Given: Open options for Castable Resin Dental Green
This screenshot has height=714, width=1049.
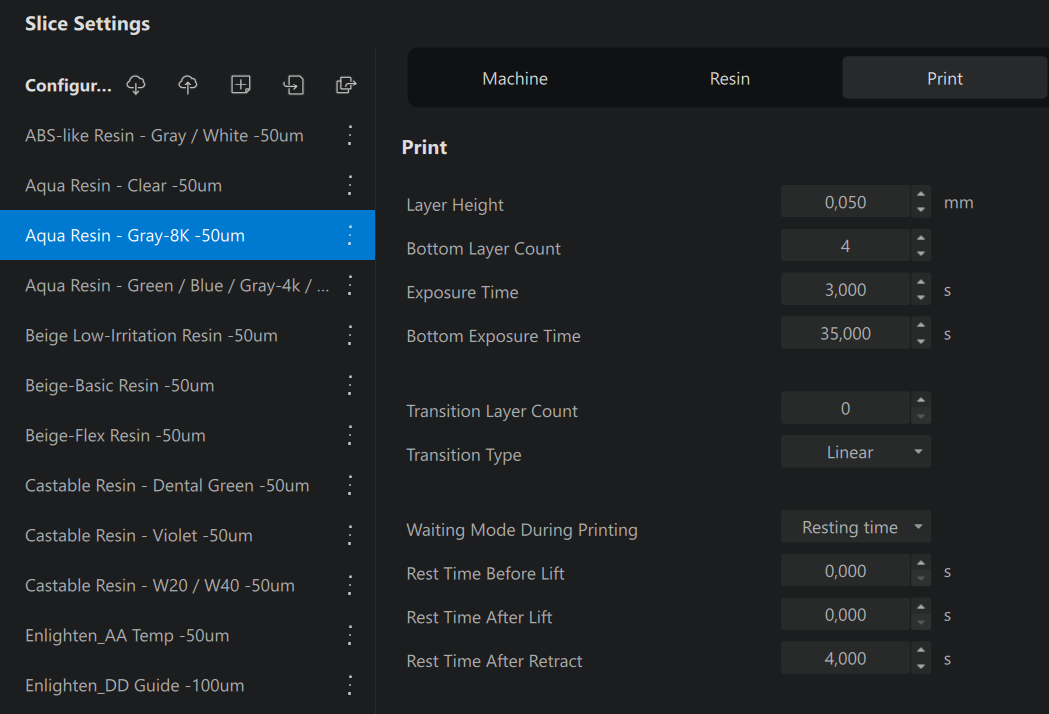Looking at the screenshot, I should (x=350, y=485).
